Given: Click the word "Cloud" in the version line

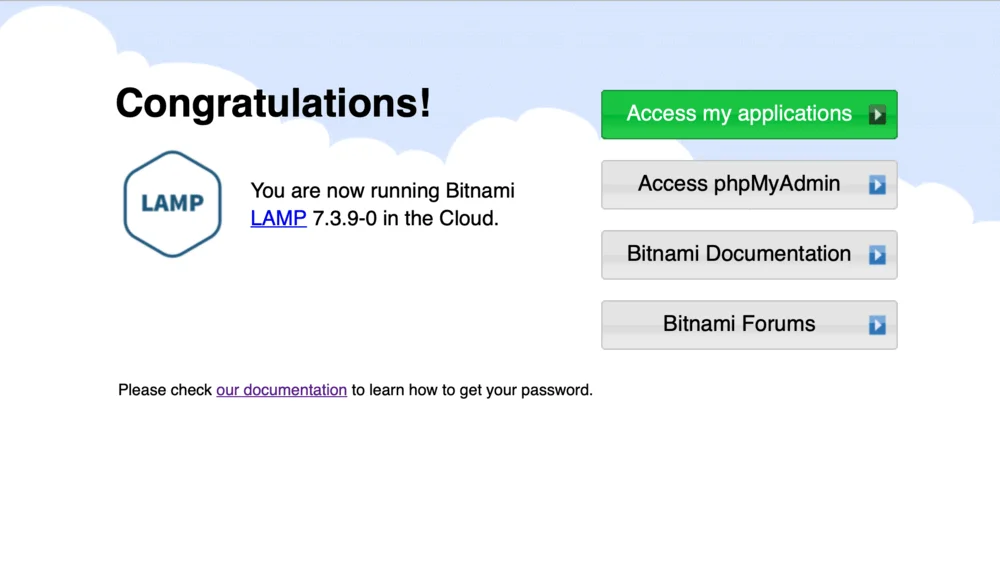Looking at the screenshot, I should point(468,218).
